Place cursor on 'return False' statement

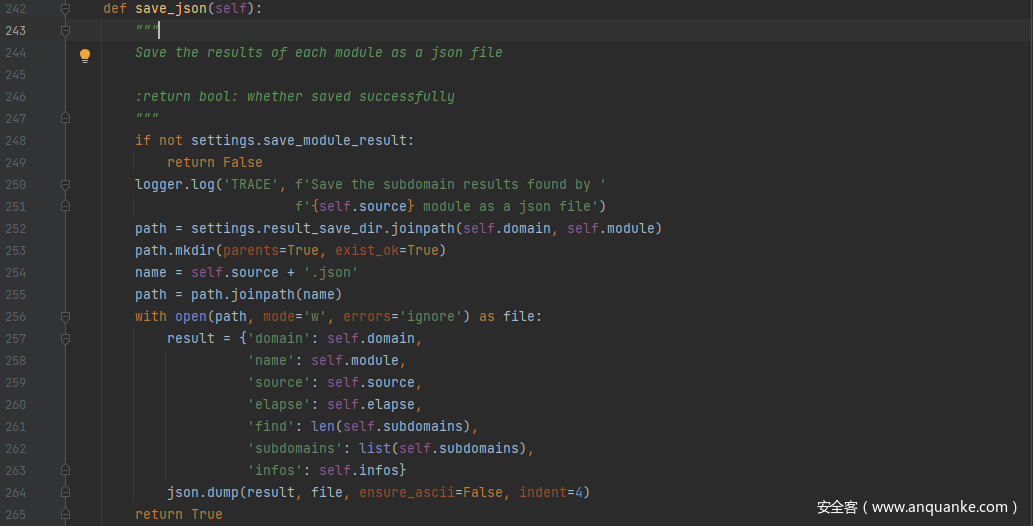click(215, 163)
